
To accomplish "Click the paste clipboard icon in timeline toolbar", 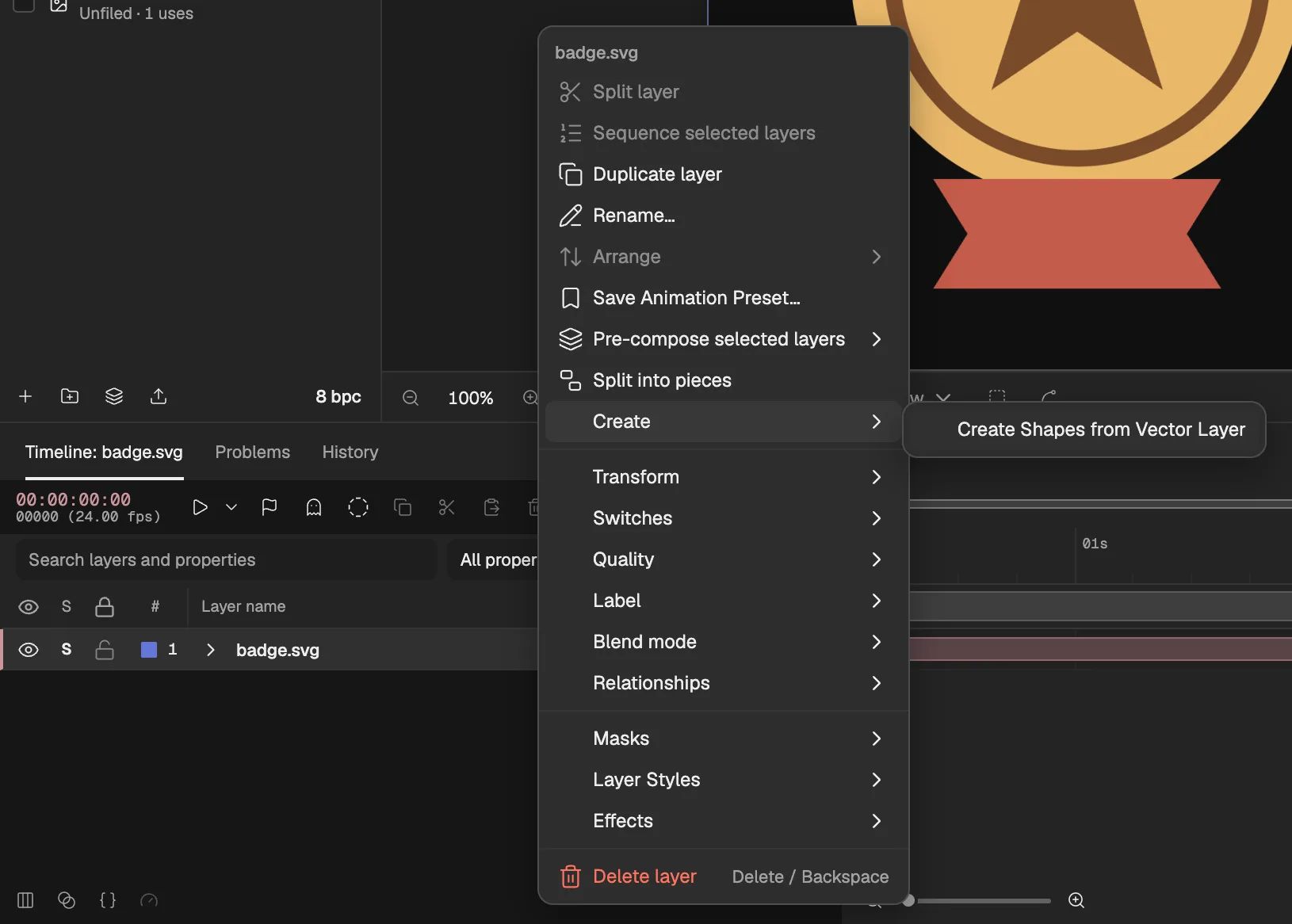I will click(491, 507).
